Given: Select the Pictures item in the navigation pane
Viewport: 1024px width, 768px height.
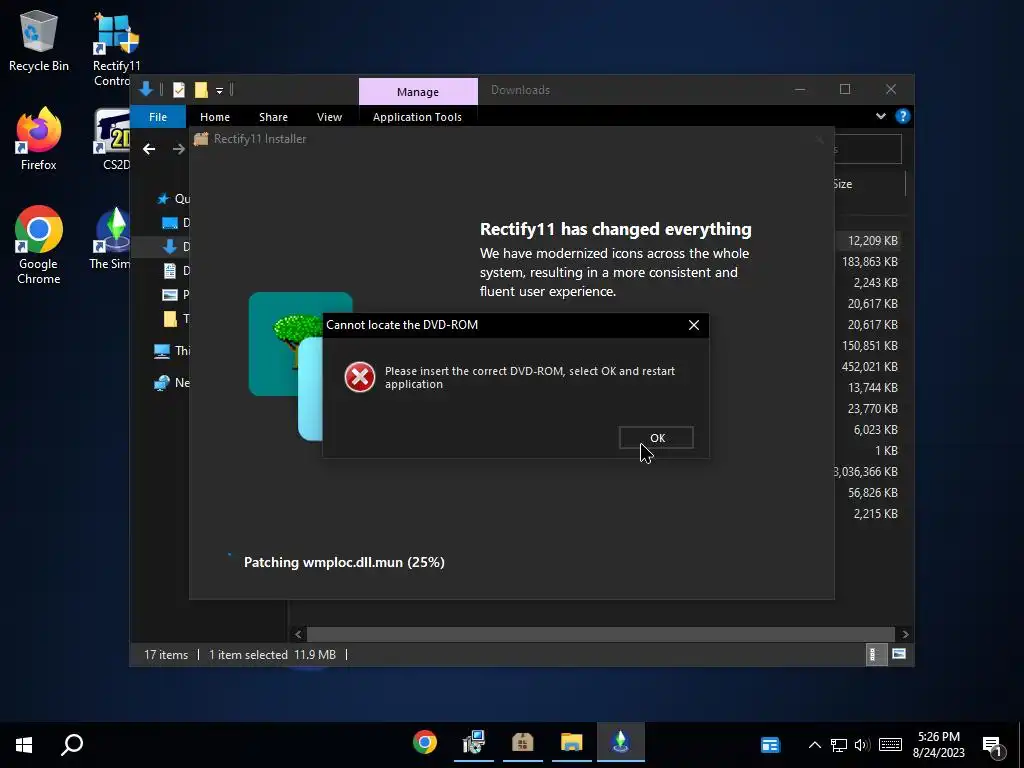Looking at the screenshot, I should pyautogui.click(x=175, y=295).
